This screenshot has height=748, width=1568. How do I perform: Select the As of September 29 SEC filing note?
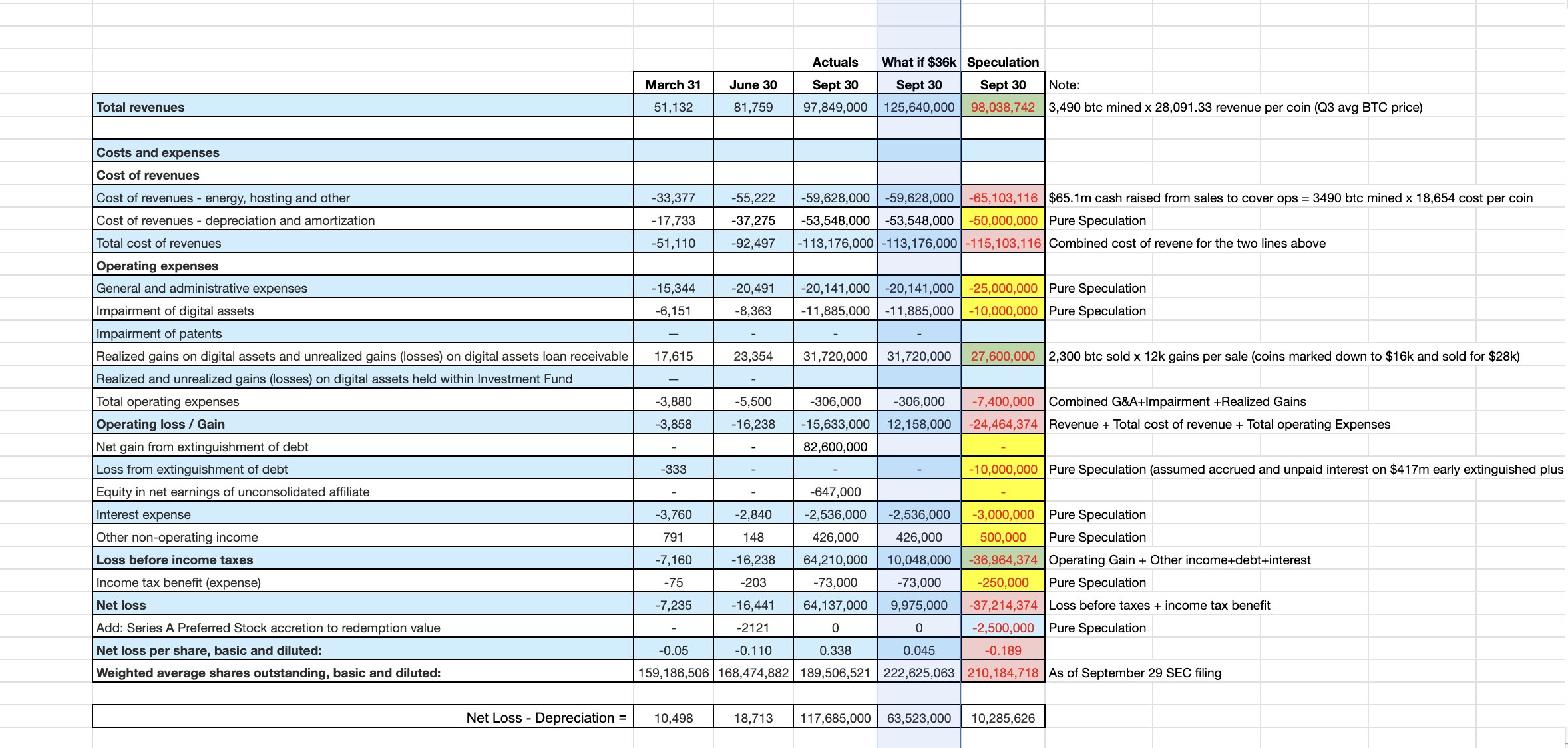(x=1135, y=673)
